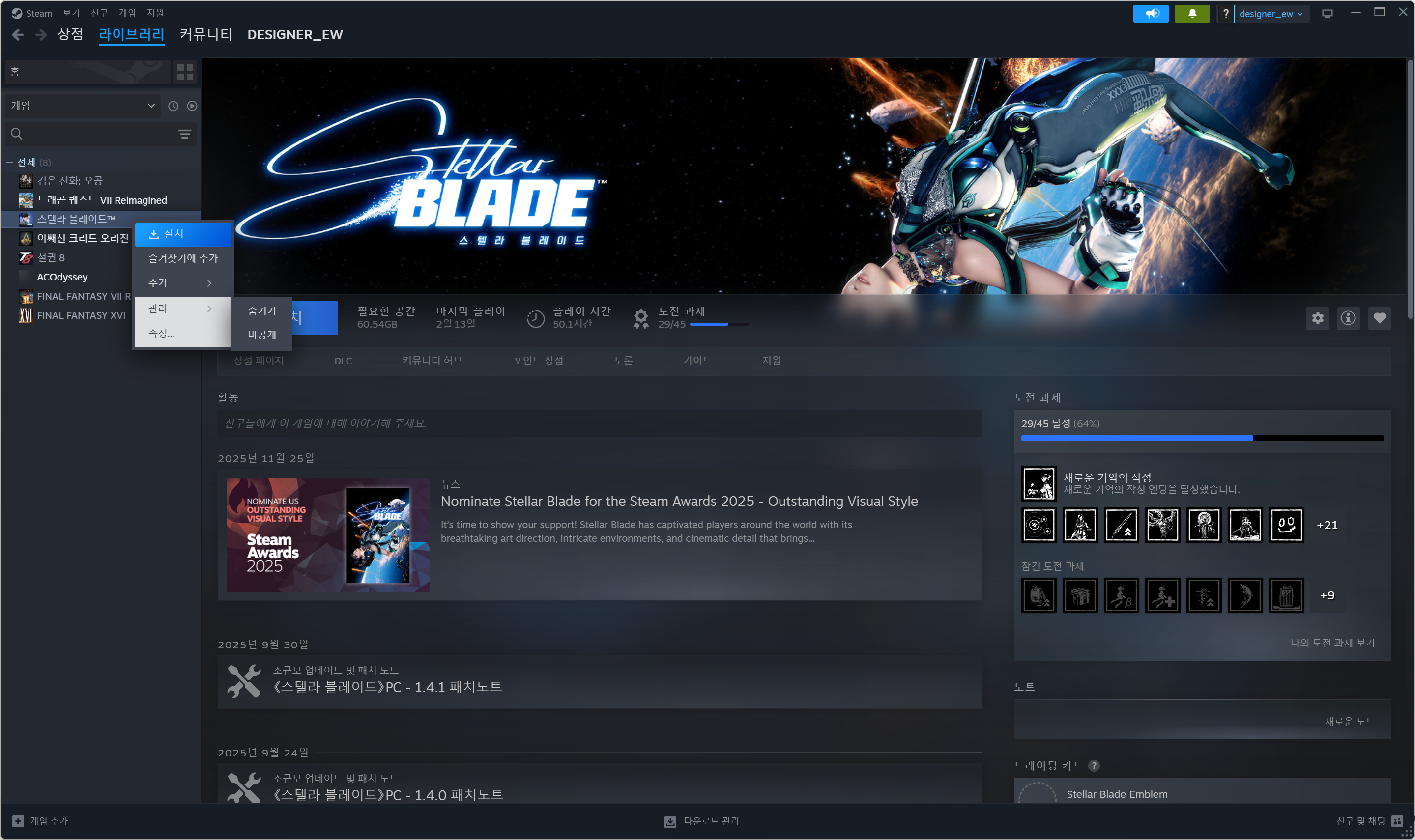Choose 즐겨찾기에 추가 menu entry
Screen dimensions: 1415x840
pyautogui.click(x=183, y=259)
